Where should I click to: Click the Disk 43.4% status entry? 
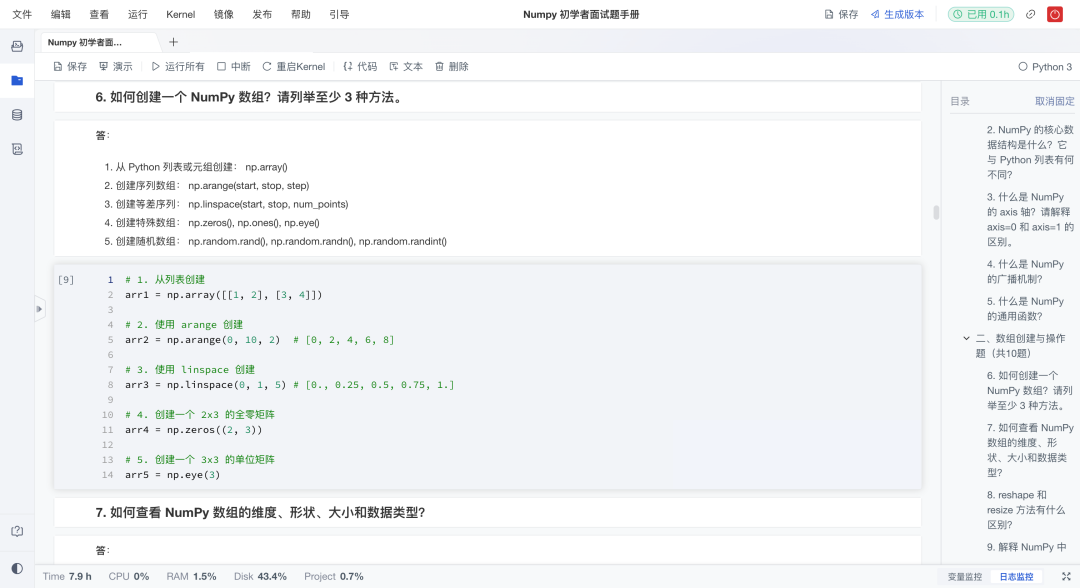pos(260,576)
